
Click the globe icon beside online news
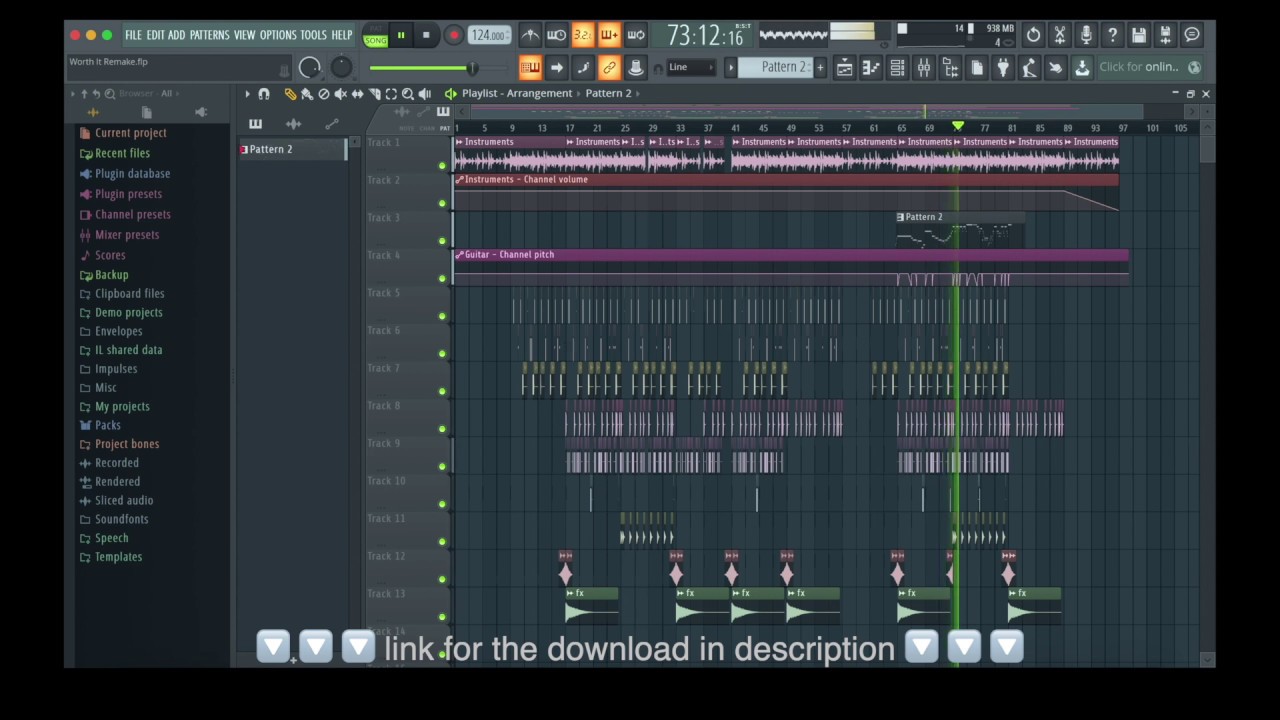(x=1194, y=67)
